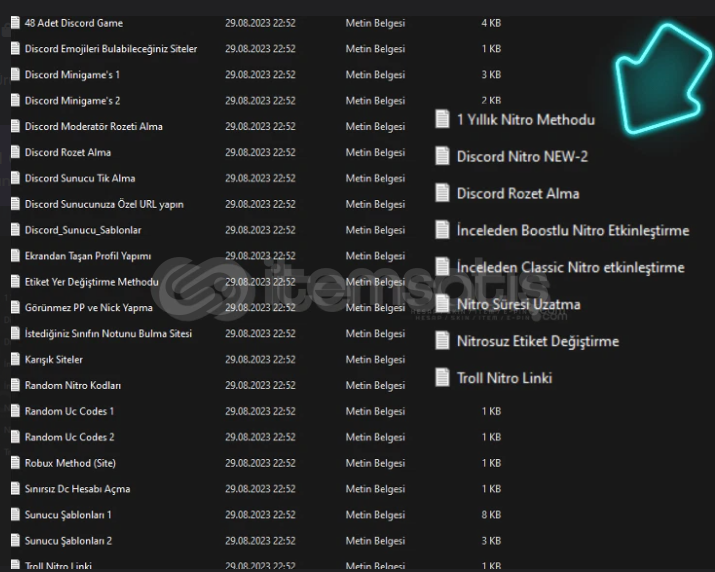
Task: Select file name 48 Adet Discord Game
Action: click(x=74, y=23)
